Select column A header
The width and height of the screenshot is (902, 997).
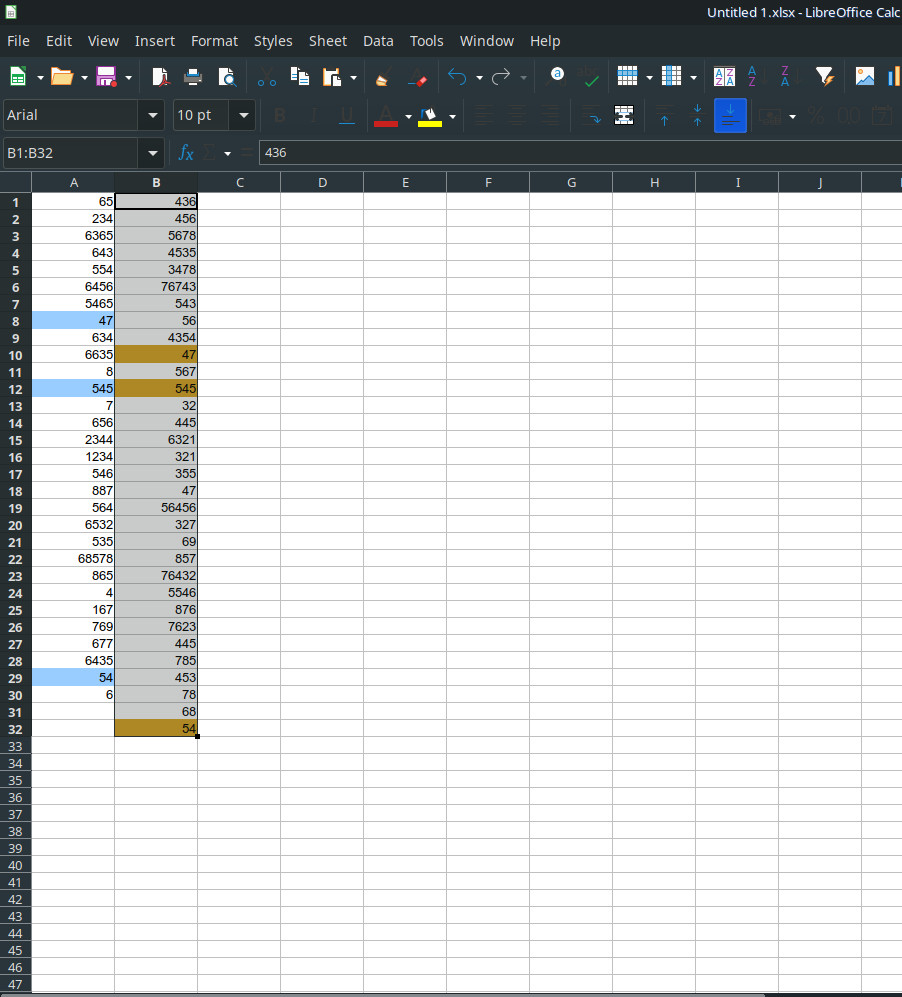[73, 182]
